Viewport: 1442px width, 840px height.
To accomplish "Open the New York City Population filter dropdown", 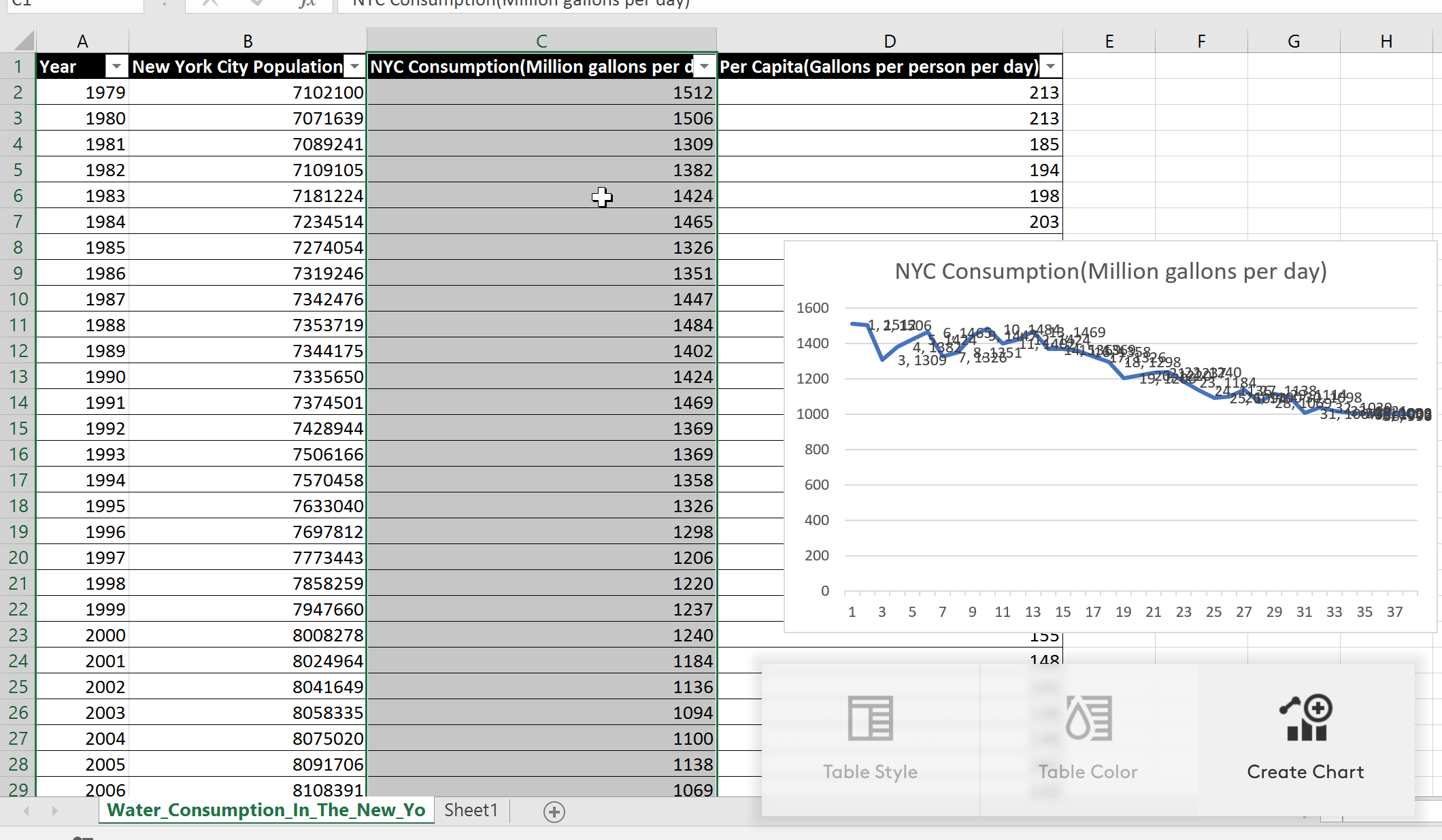I will click(x=354, y=67).
